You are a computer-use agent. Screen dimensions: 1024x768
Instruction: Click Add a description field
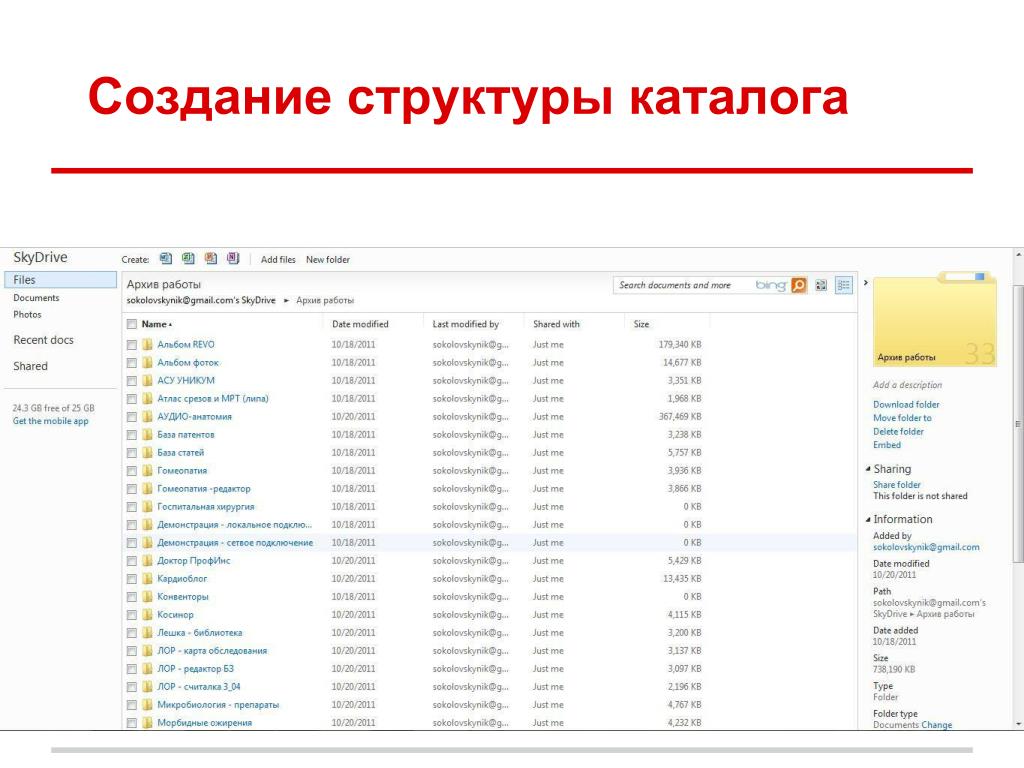907,385
